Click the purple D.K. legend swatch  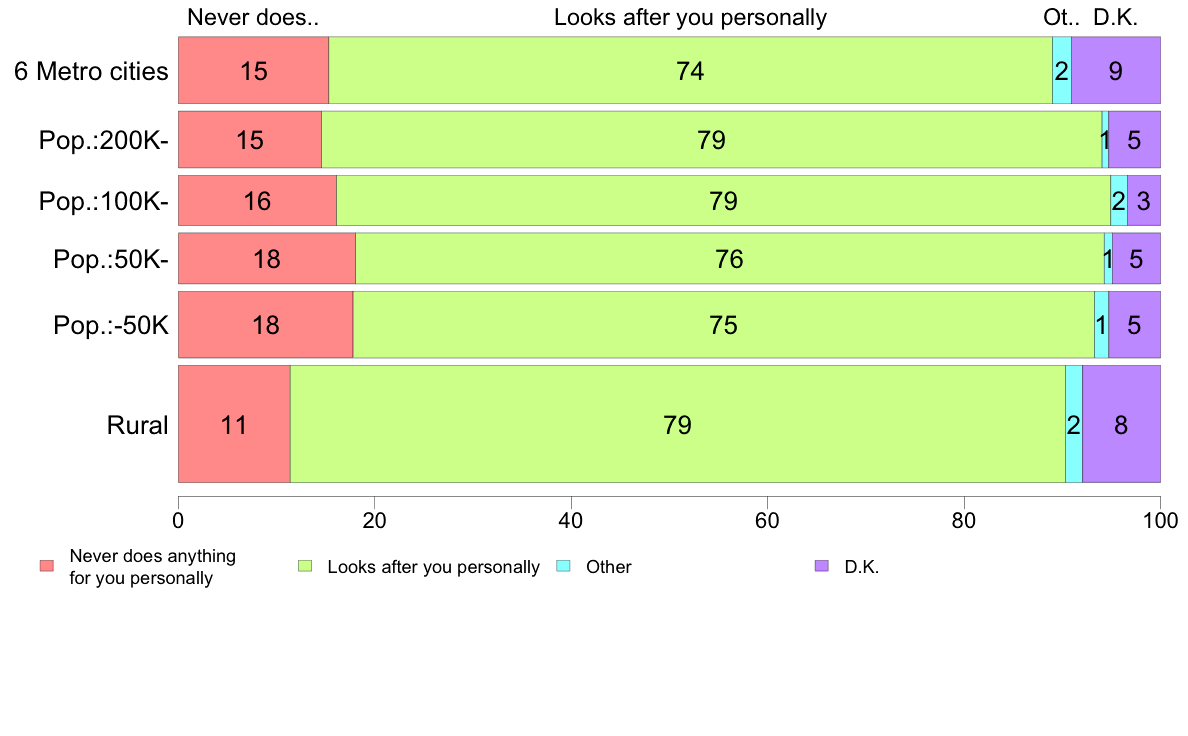pos(821,566)
